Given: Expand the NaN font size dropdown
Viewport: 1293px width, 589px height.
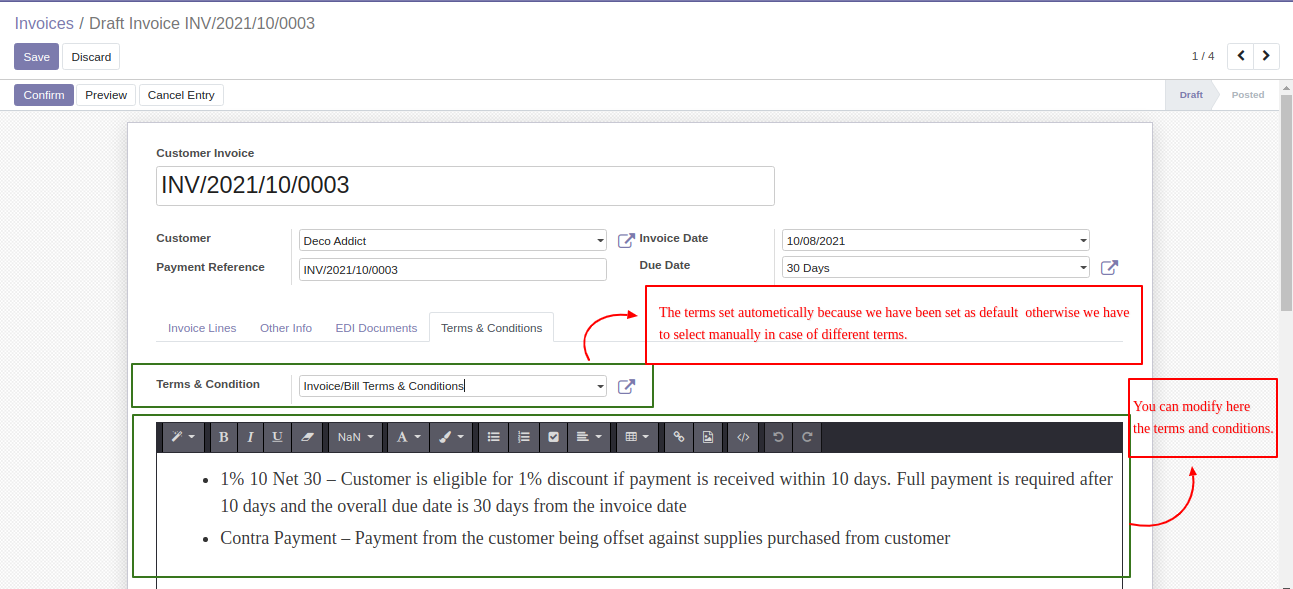Looking at the screenshot, I should [355, 437].
